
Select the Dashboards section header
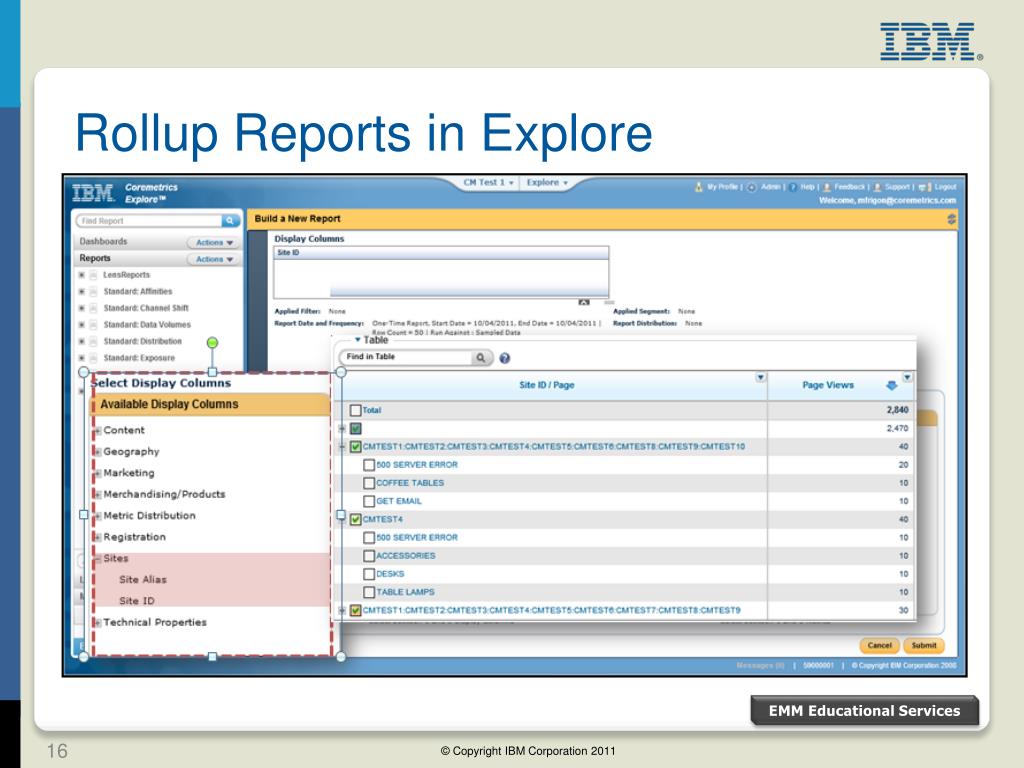tap(103, 242)
